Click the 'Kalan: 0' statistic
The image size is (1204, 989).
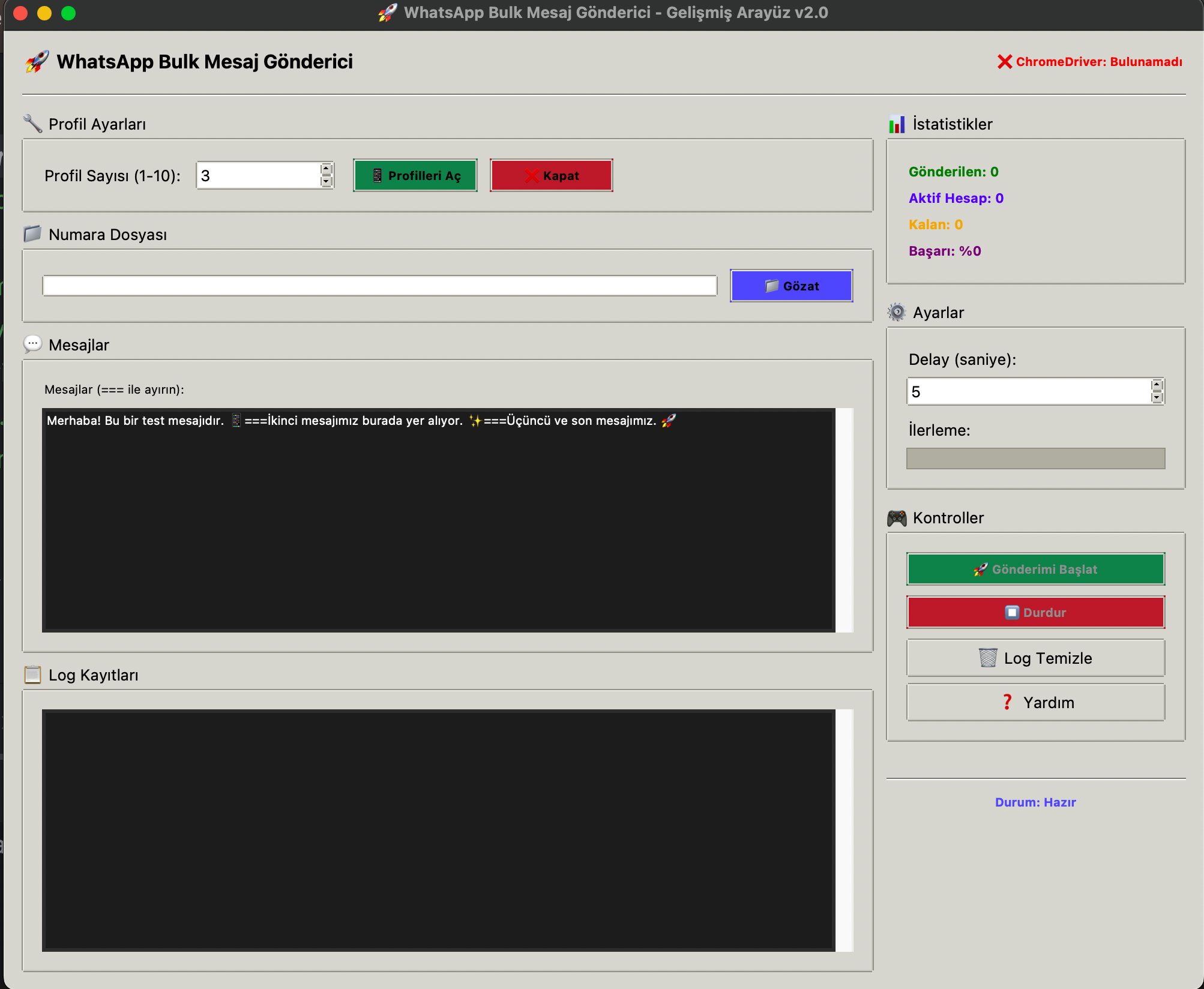tap(935, 224)
